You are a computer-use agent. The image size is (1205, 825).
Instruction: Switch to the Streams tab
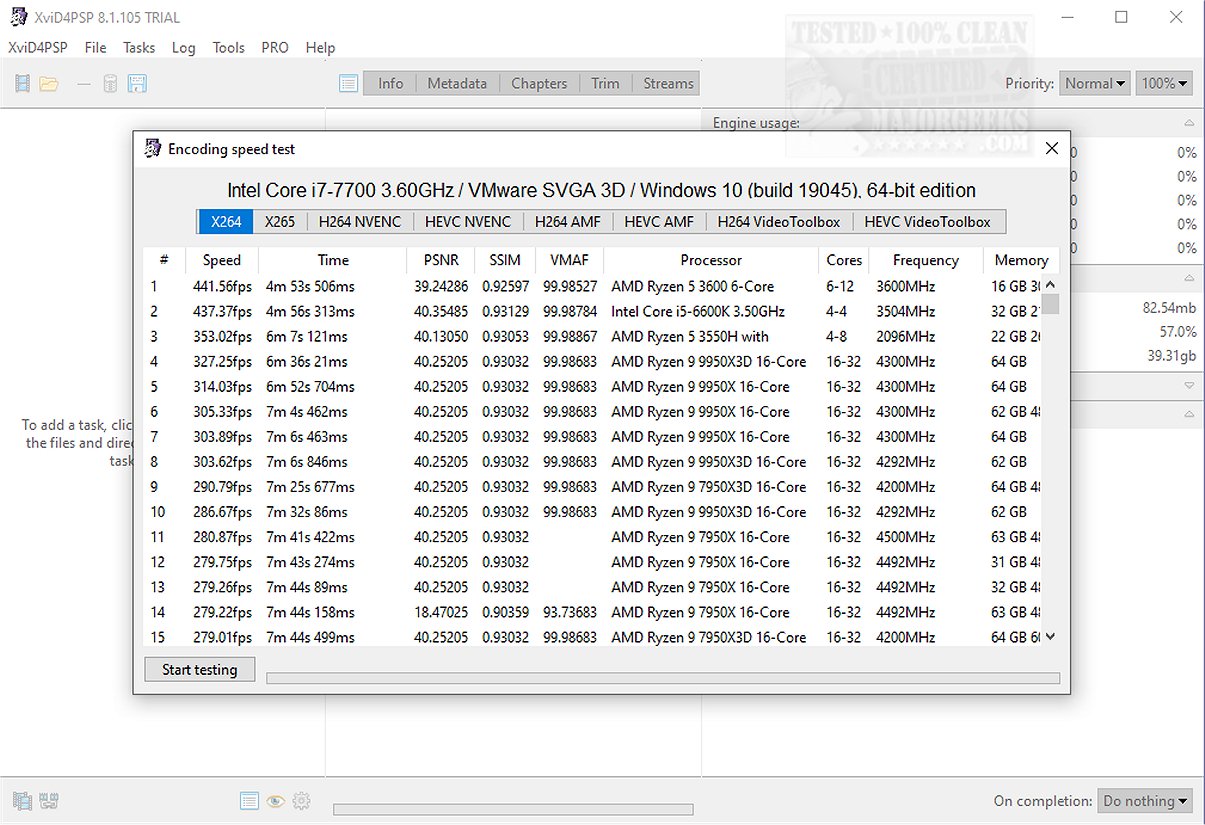[668, 84]
